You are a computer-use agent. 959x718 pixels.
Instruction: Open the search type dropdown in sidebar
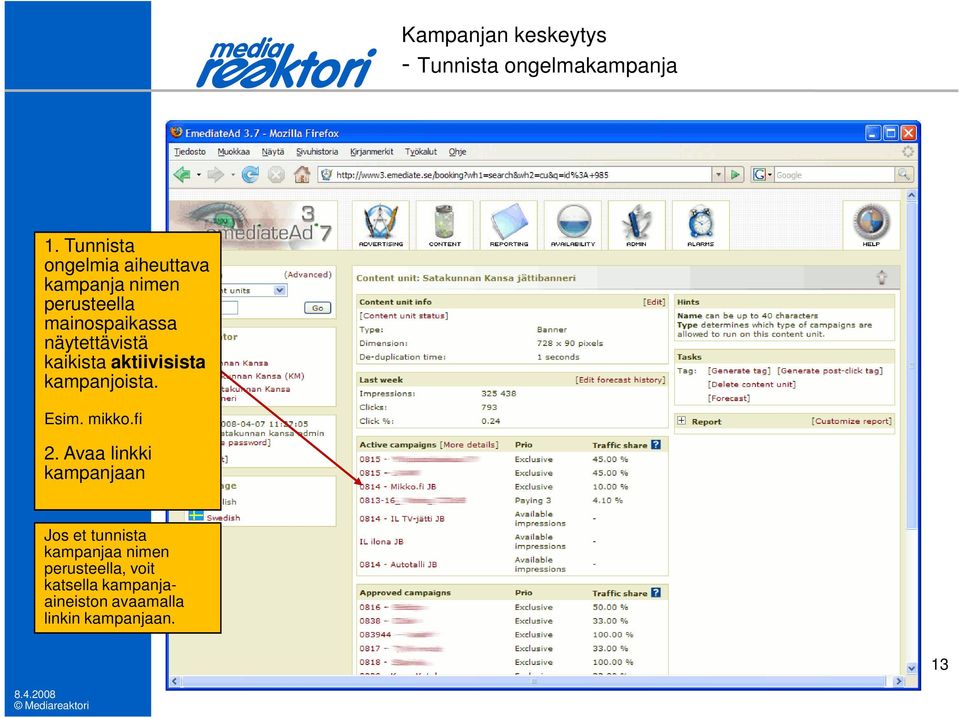point(280,290)
